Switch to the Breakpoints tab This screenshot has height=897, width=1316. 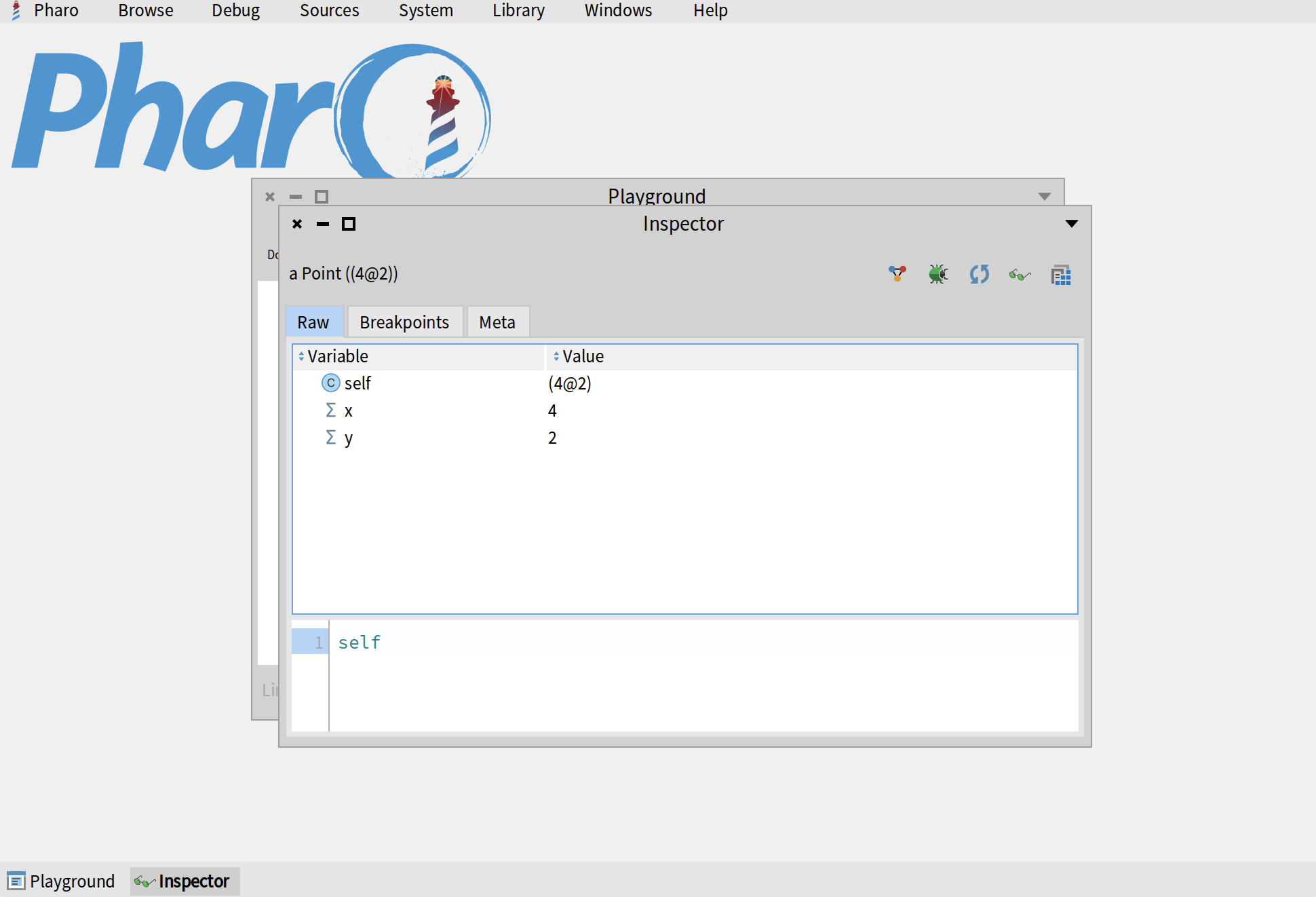click(x=404, y=322)
